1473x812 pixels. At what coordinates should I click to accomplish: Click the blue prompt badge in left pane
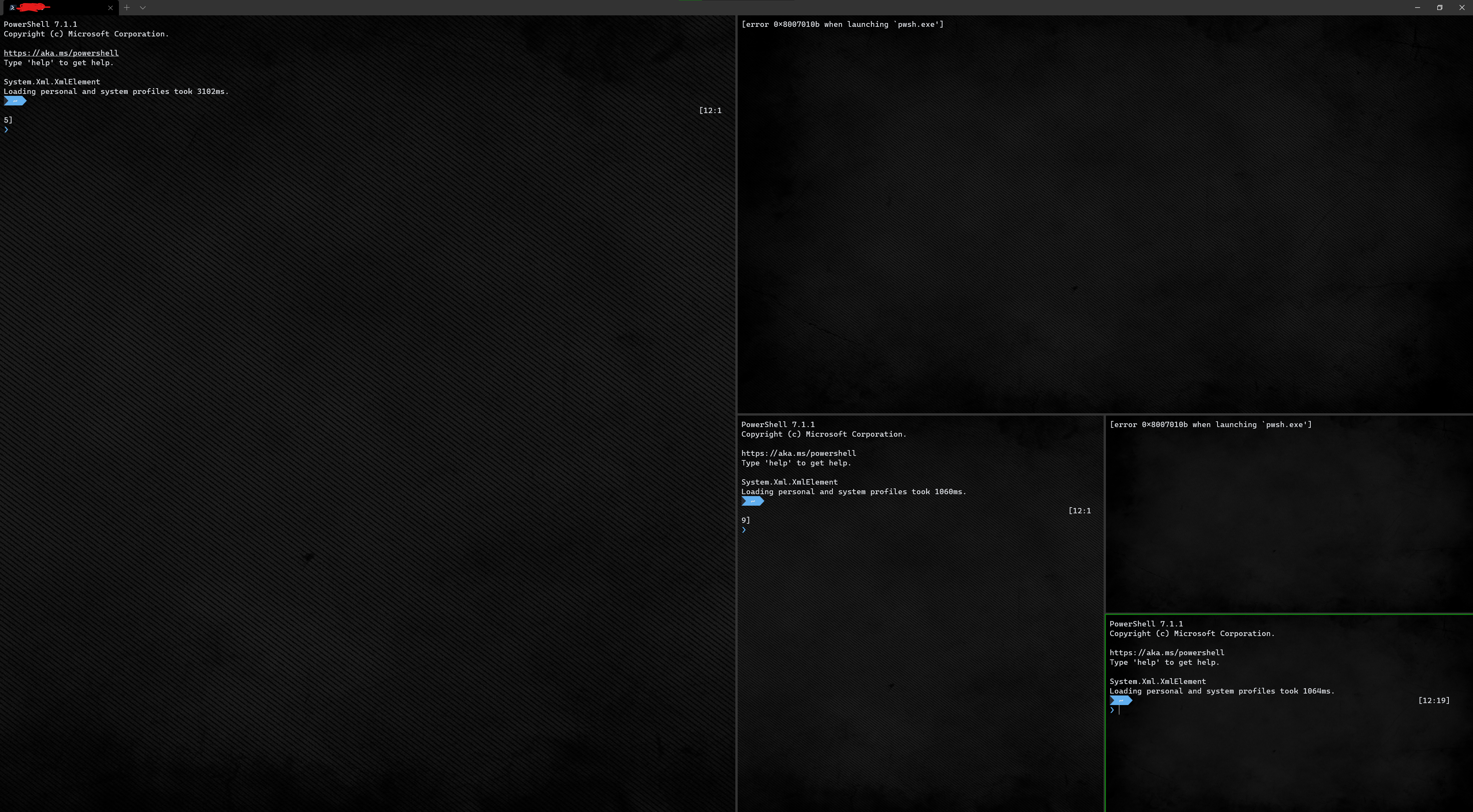(15, 101)
